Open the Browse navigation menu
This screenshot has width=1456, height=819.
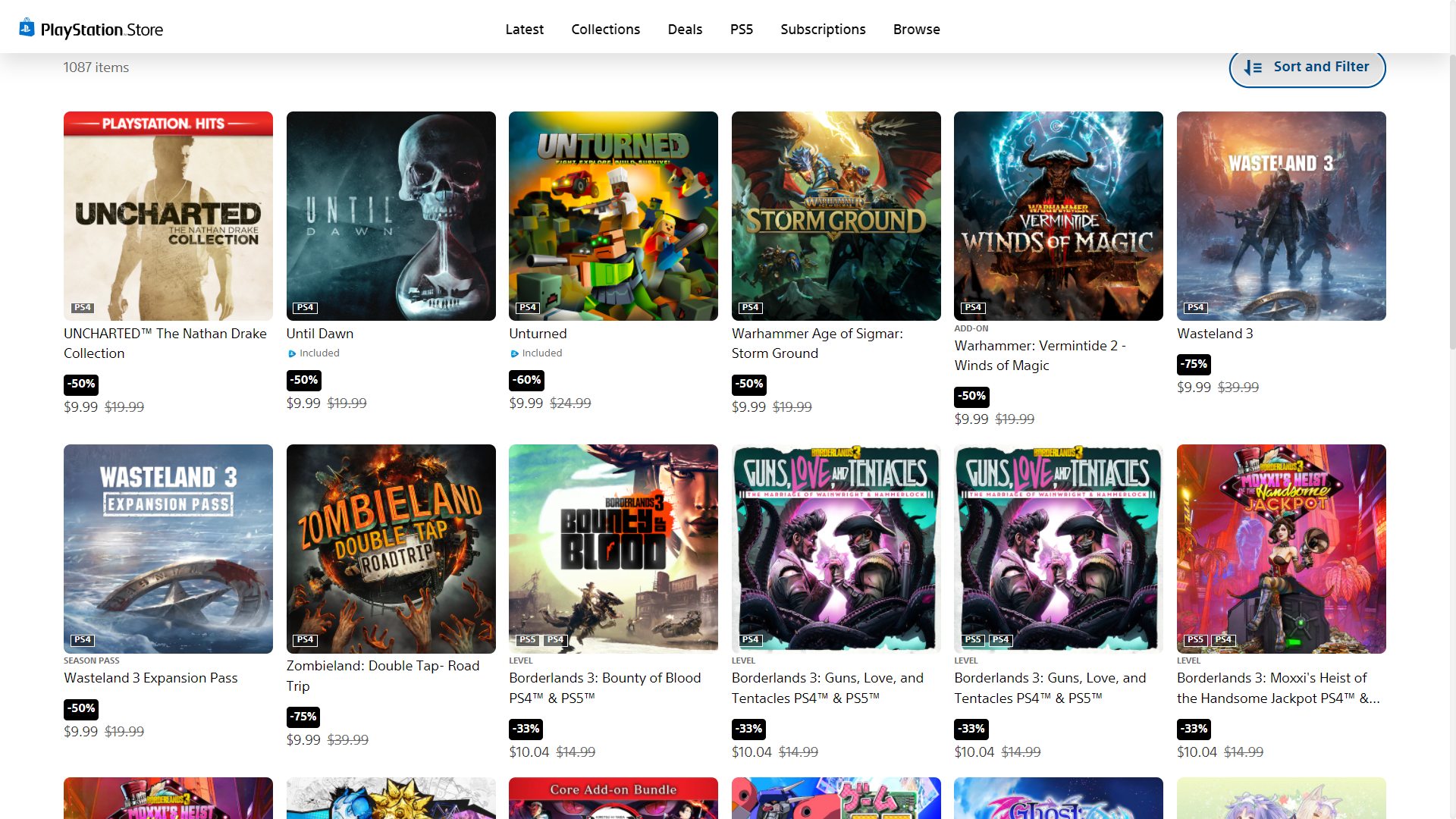coord(916,29)
